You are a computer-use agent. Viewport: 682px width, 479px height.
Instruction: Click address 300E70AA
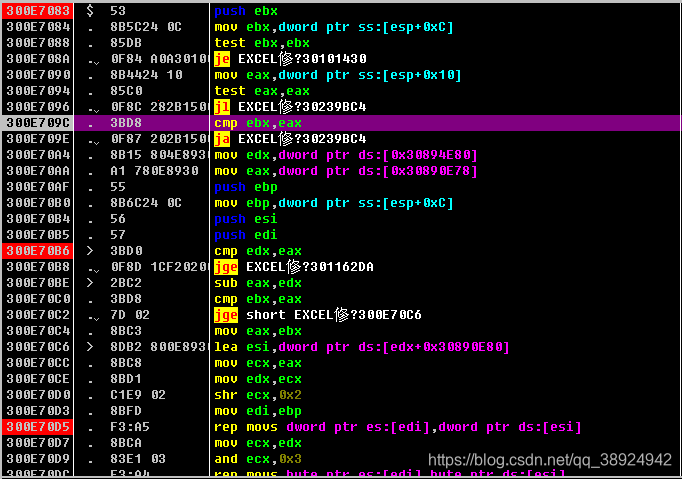point(38,171)
